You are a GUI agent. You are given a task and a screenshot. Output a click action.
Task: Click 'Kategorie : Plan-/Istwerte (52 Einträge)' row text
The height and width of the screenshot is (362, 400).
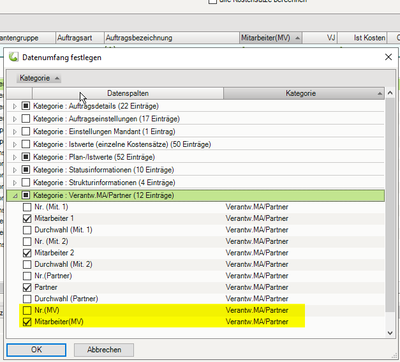pos(94,157)
